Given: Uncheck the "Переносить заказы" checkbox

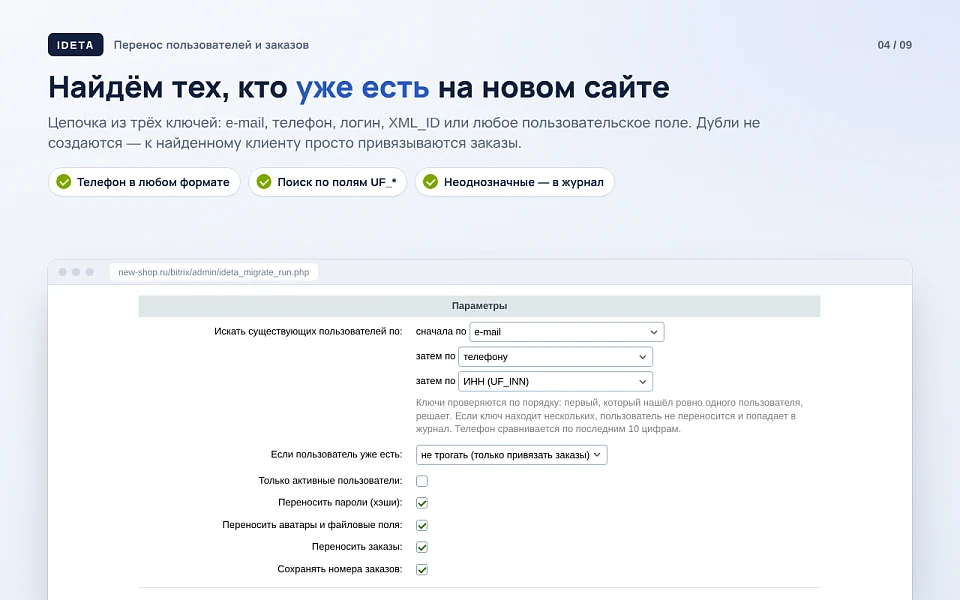Looking at the screenshot, I should coord(422,547).
